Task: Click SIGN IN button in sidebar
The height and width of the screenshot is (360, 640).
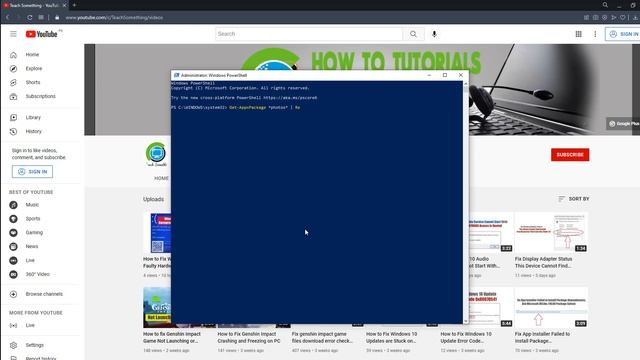Action: [x=32, y=172]
